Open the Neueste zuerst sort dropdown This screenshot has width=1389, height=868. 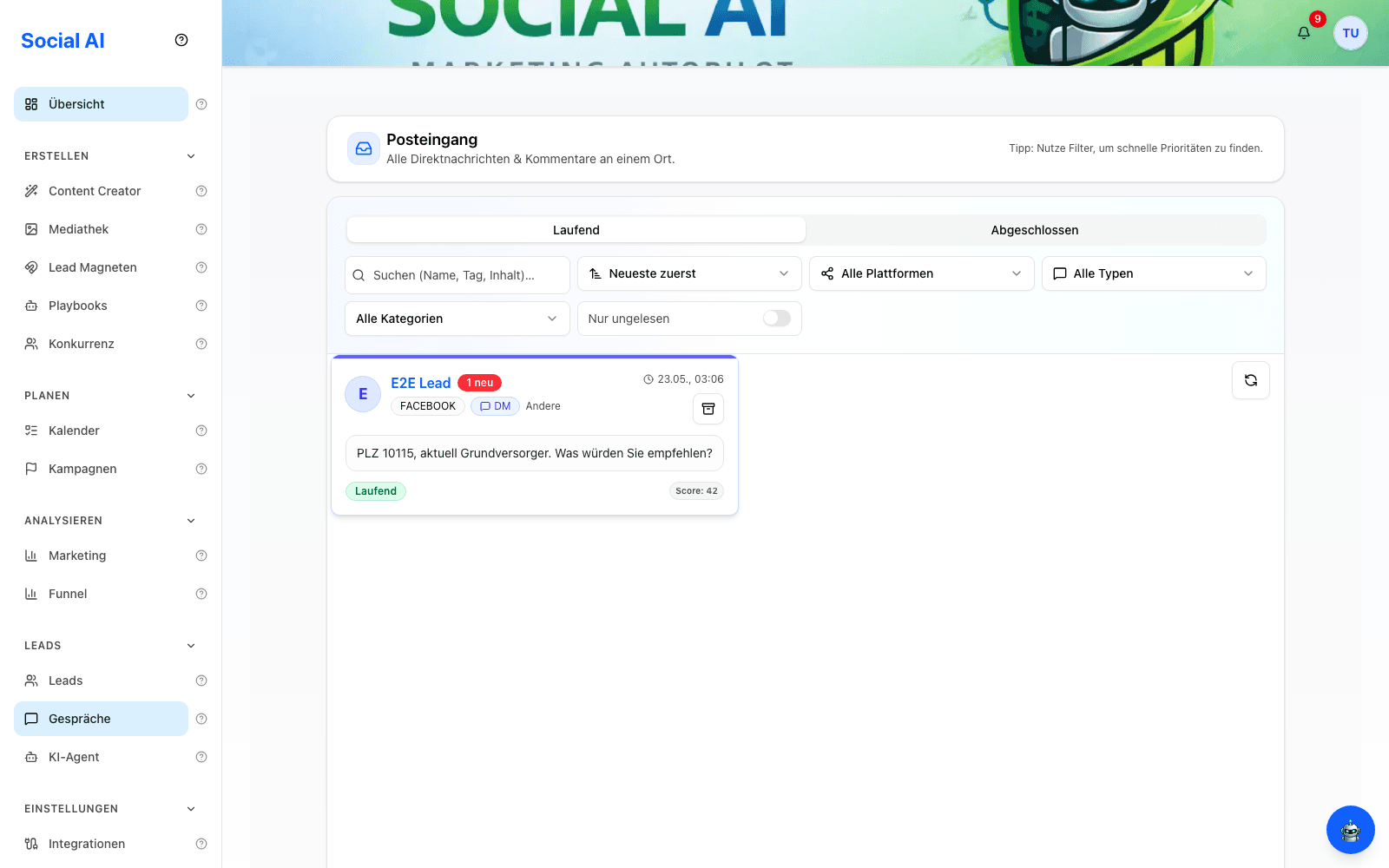689,273
